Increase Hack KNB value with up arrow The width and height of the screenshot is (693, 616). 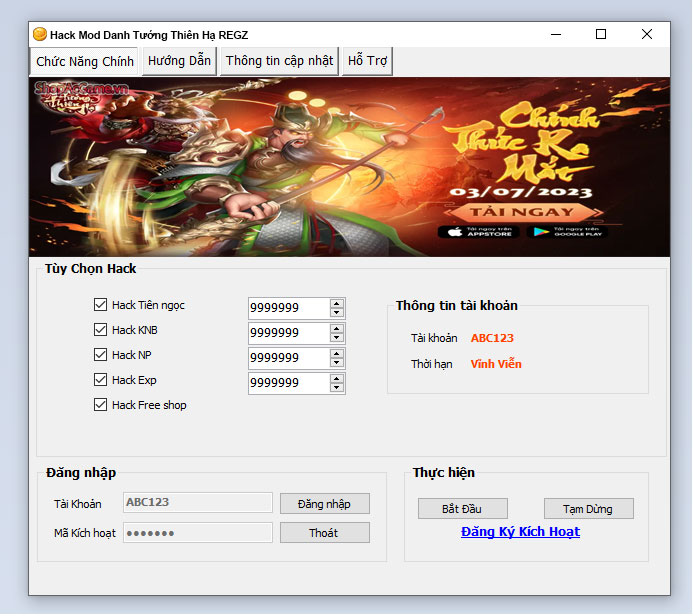(x=336, y=328)
